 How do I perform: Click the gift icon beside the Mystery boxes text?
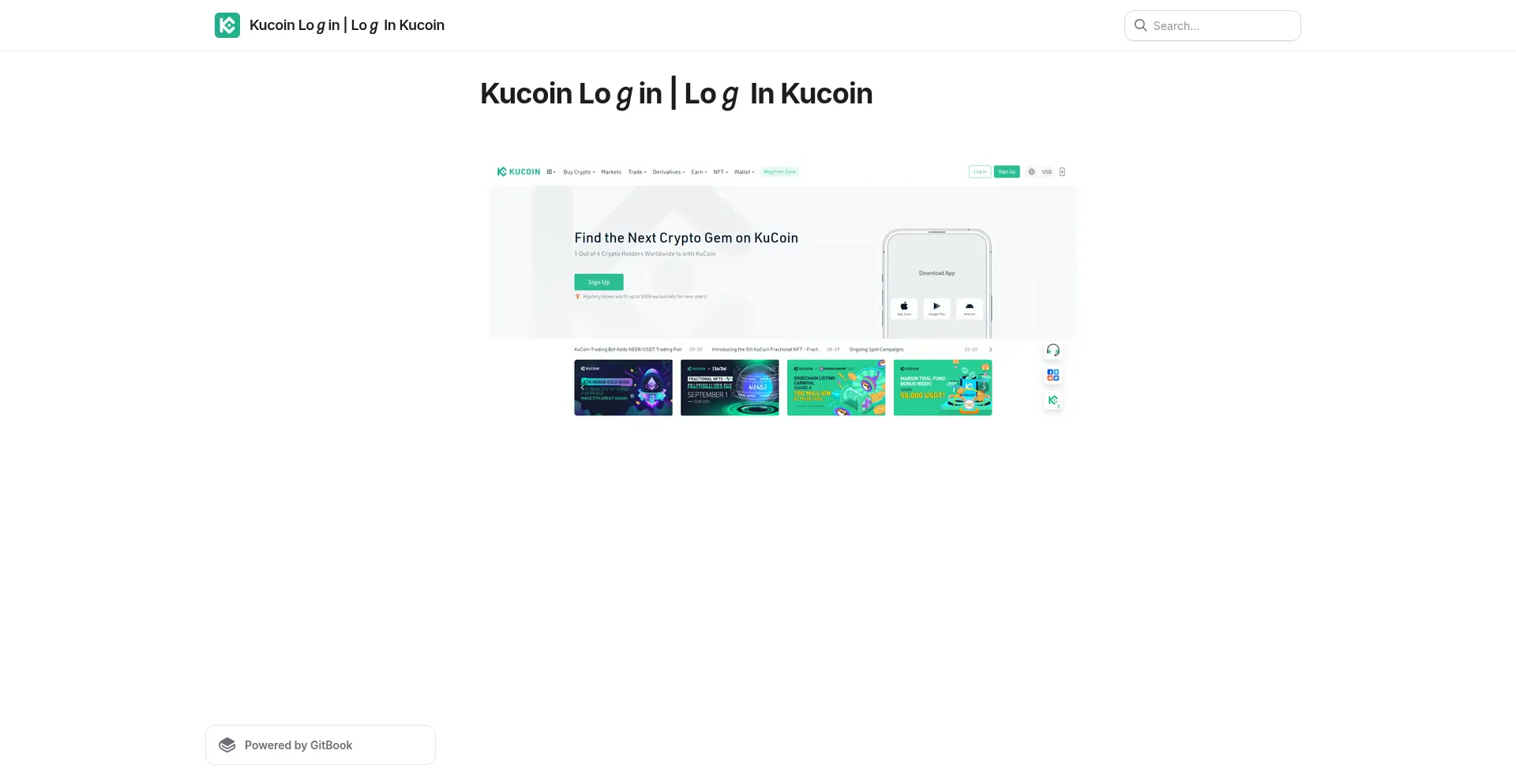click(x=577, y=297)
